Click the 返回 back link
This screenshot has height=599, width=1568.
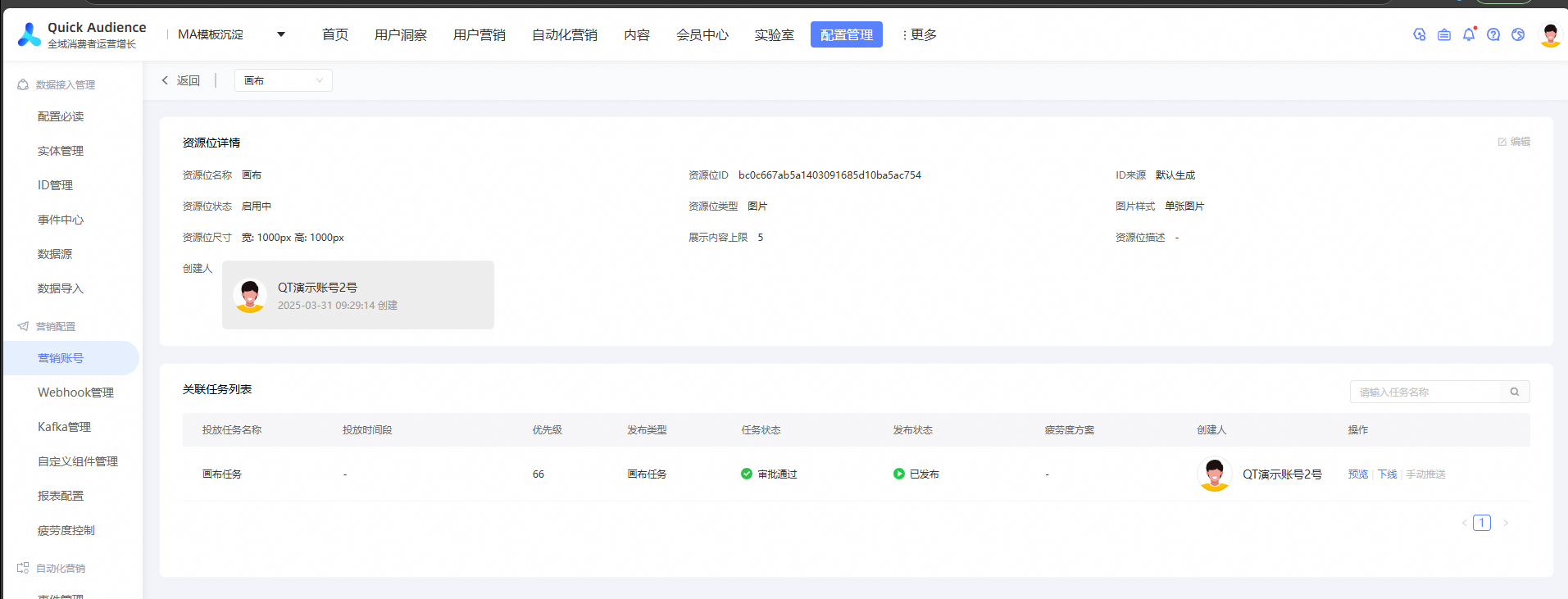tap(189, 80)
